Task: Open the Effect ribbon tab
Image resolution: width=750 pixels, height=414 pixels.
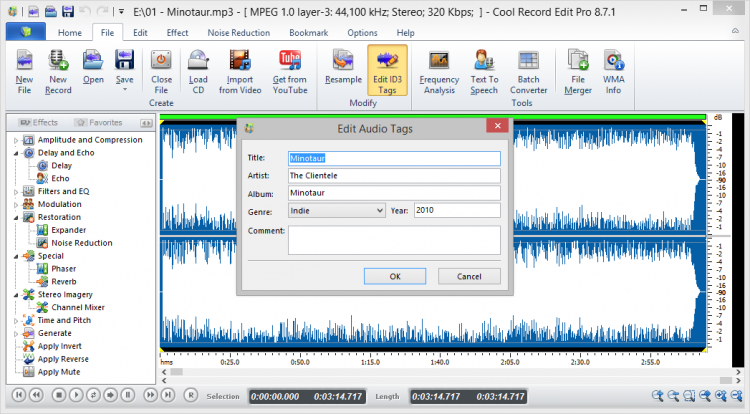Action: tap(177, 33)
